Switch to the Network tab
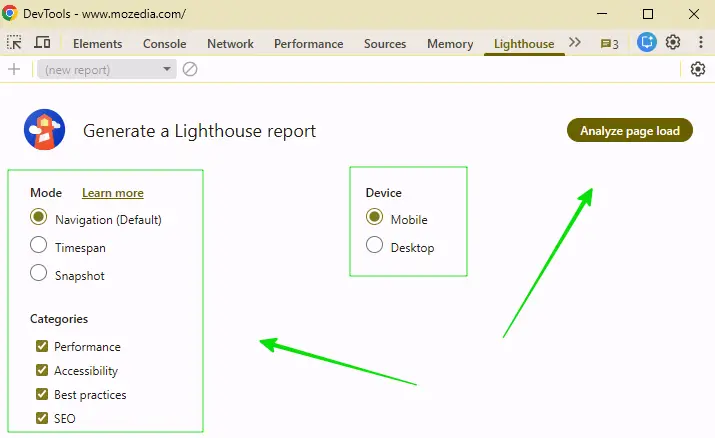This screenshot has height=438, width=715. (x=230, y=44)
